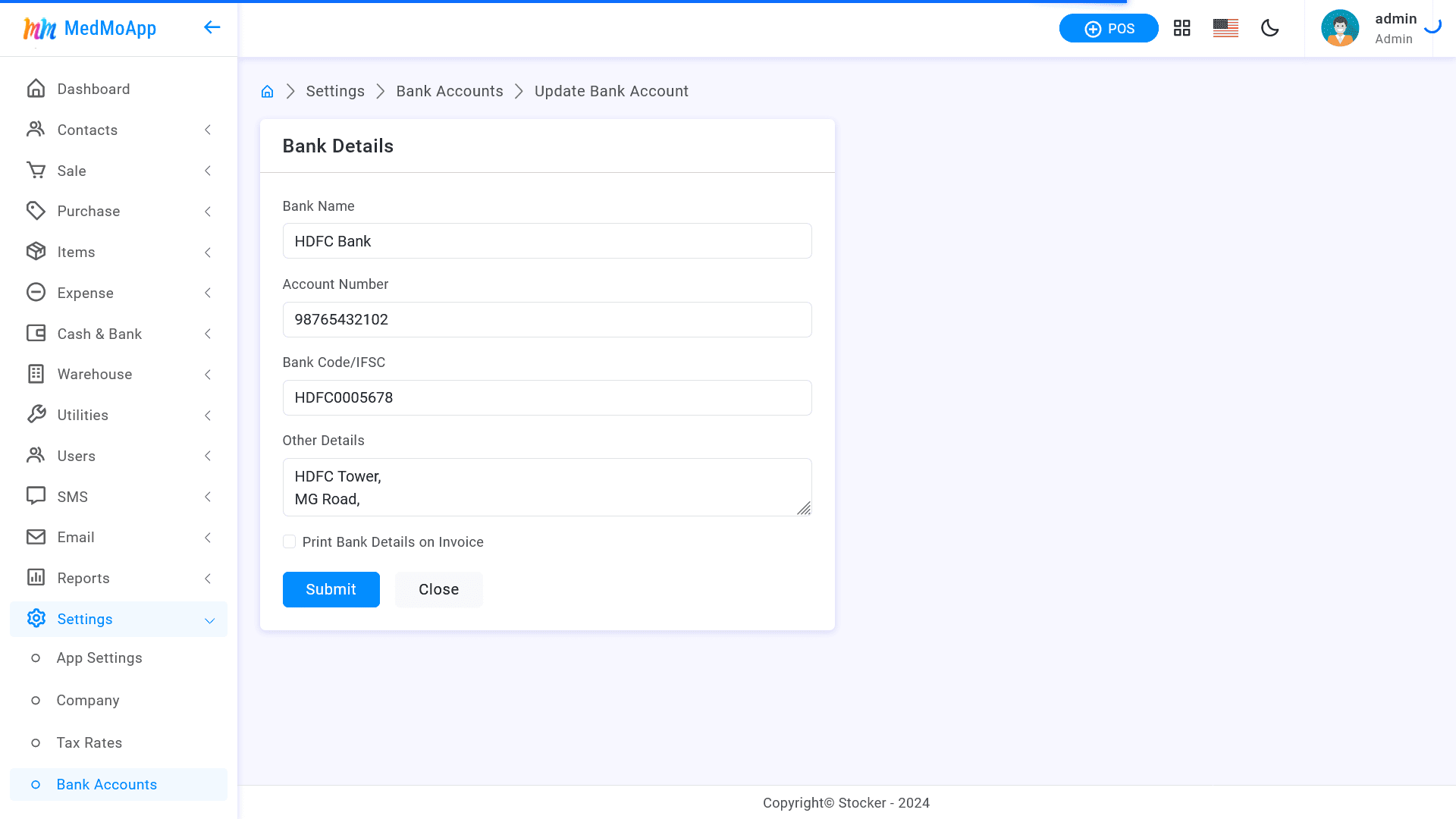Image resolution: width=1456 pixels, height=819 pixels.
Task: Expand the Sale menu chevron
Action: [208, 171]
